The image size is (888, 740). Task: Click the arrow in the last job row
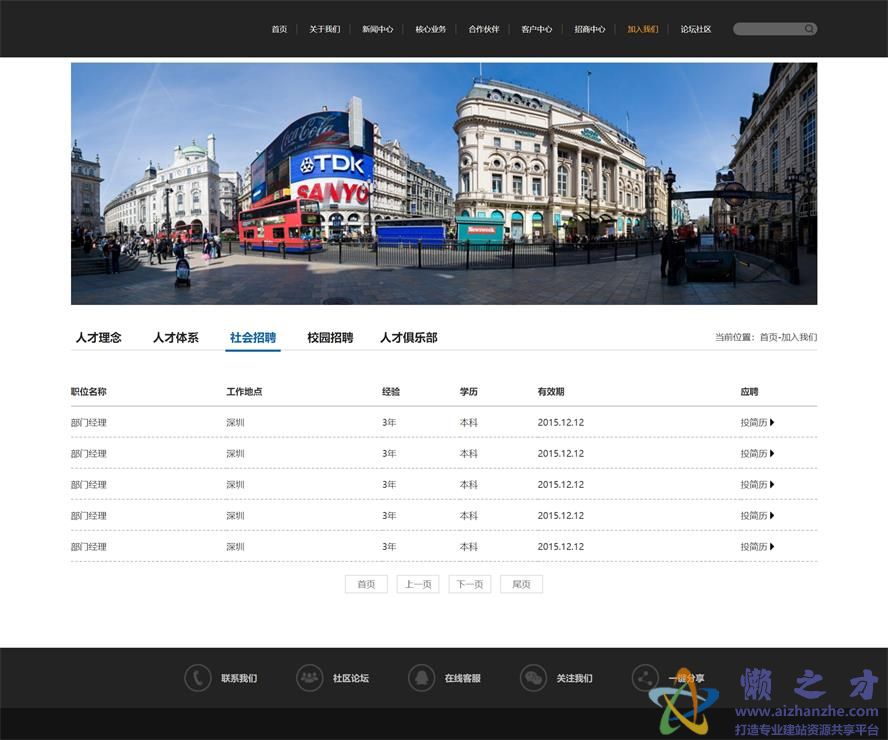click(x=772, y=547)
